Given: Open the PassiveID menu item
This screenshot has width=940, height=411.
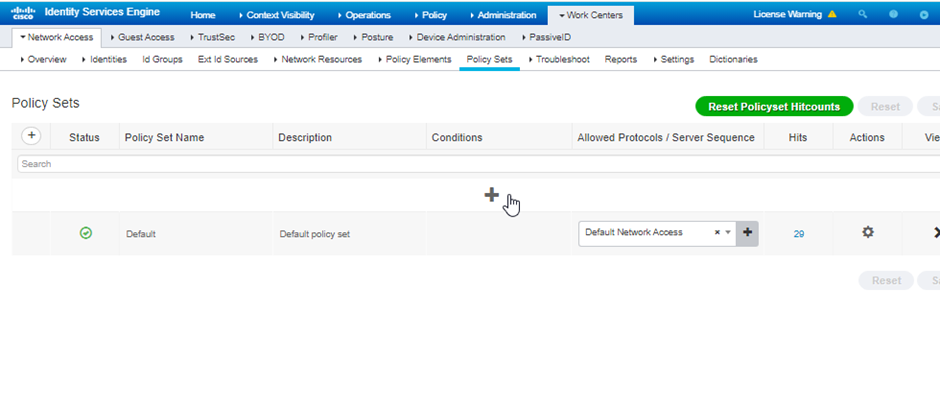Looking at the screenshot, I should click(546, 37).
